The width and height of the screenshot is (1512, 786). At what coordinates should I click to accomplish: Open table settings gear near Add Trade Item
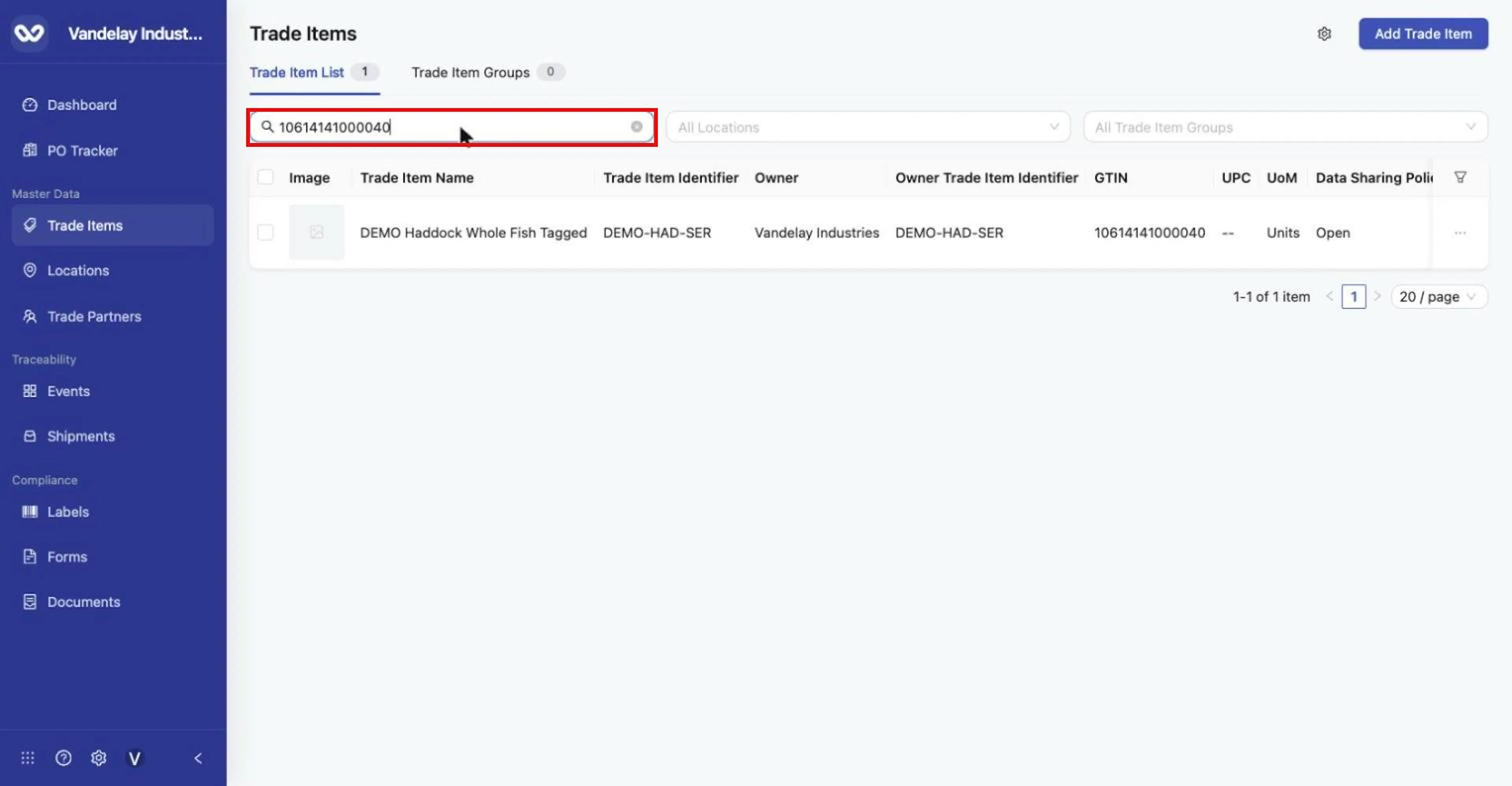pyautogui.click(x=1324, y=33)
